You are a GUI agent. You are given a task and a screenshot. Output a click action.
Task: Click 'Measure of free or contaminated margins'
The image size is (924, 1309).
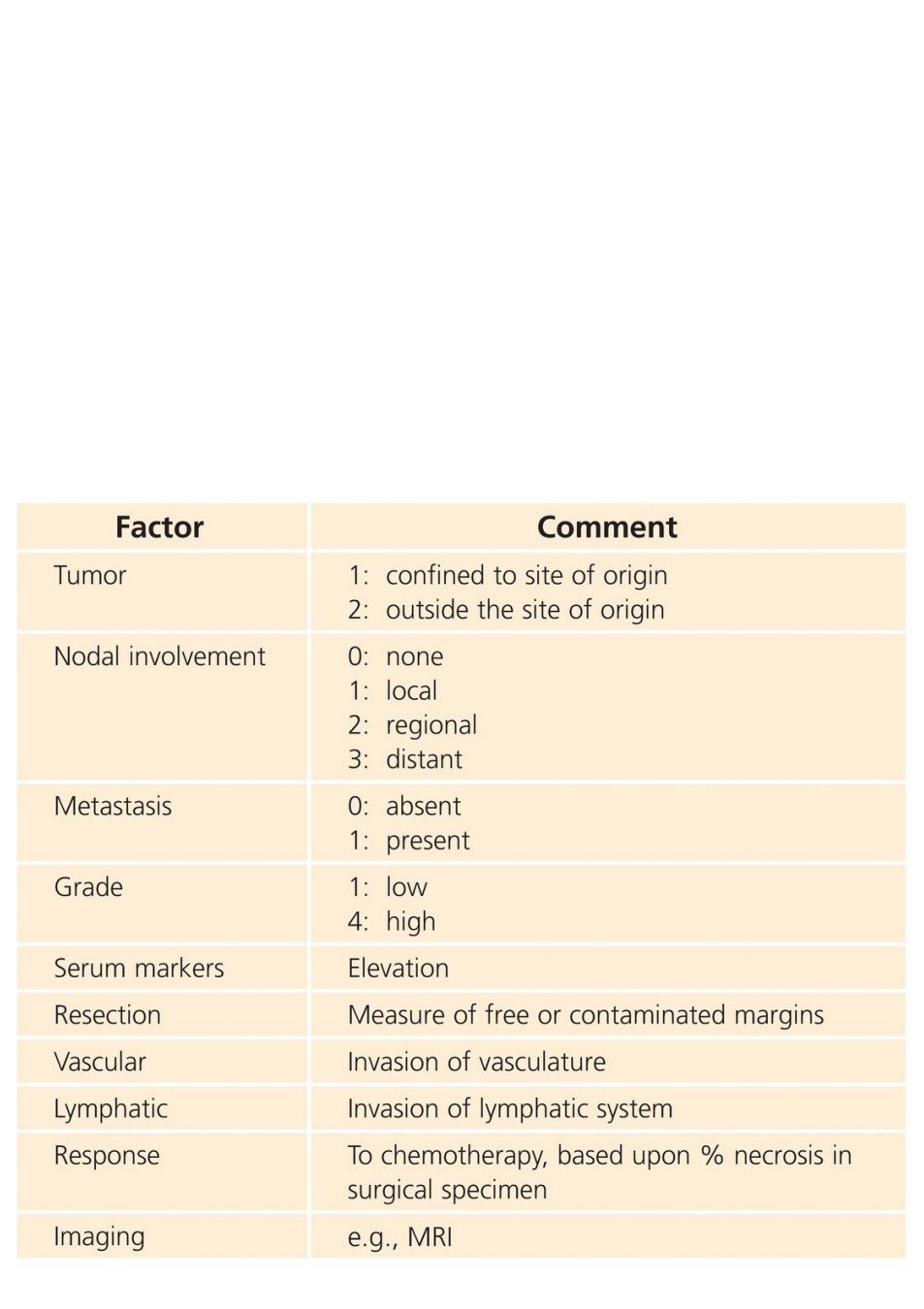point(586,1015)
